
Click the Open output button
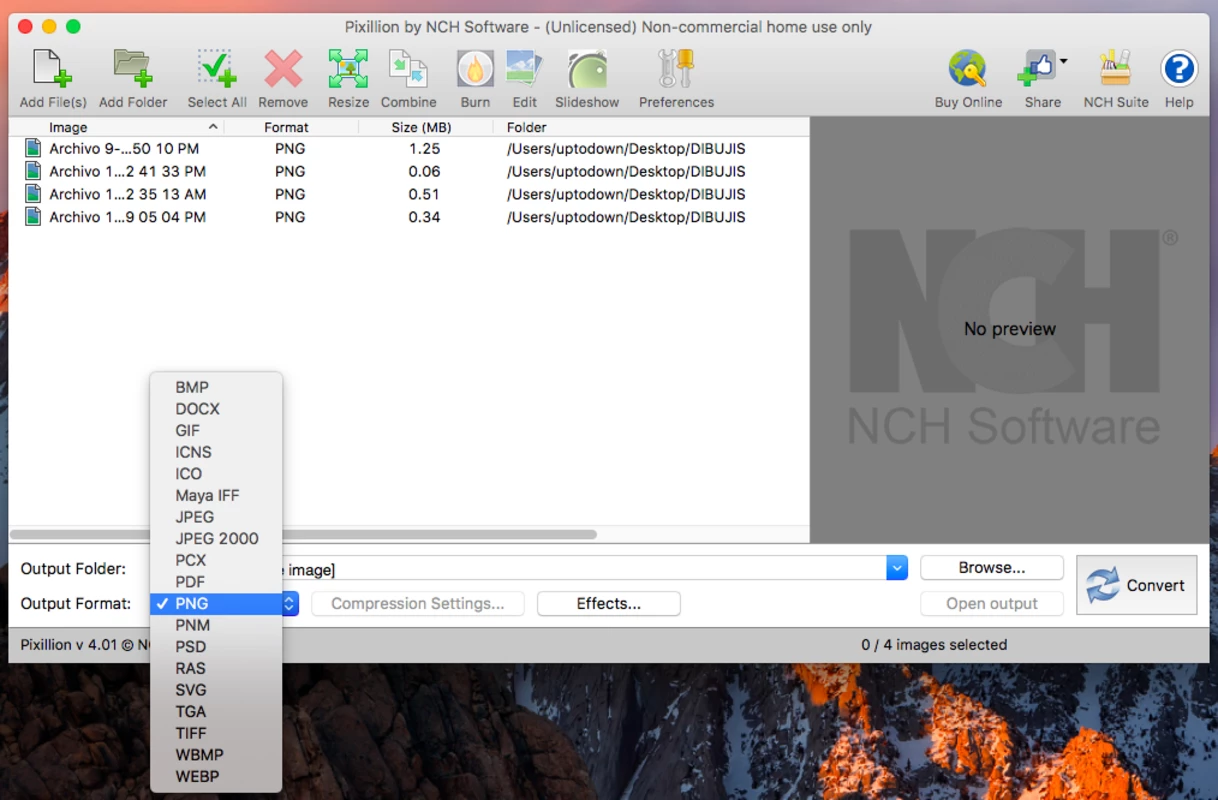coord(992,604)
